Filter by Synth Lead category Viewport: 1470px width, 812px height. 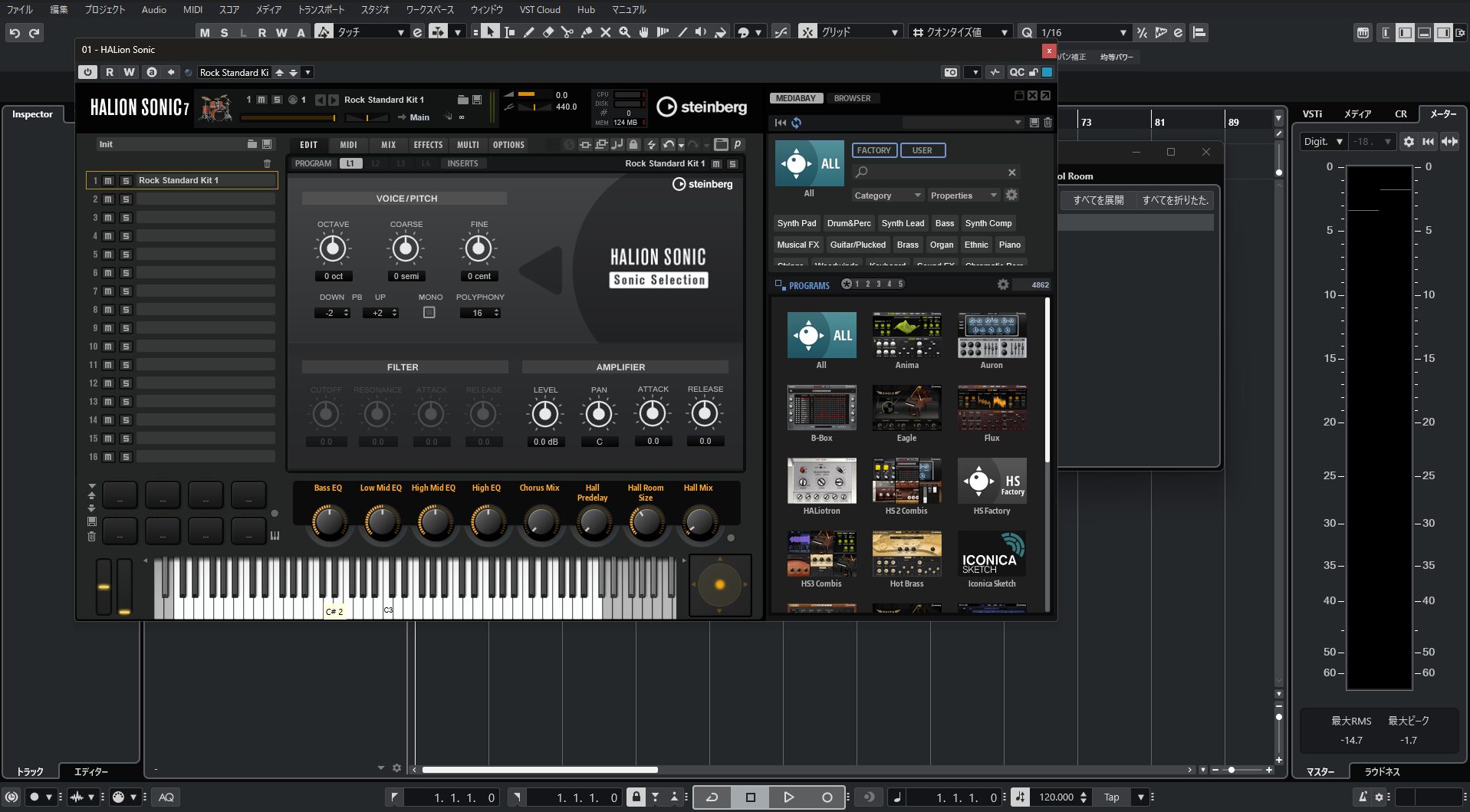coord(903,223)
